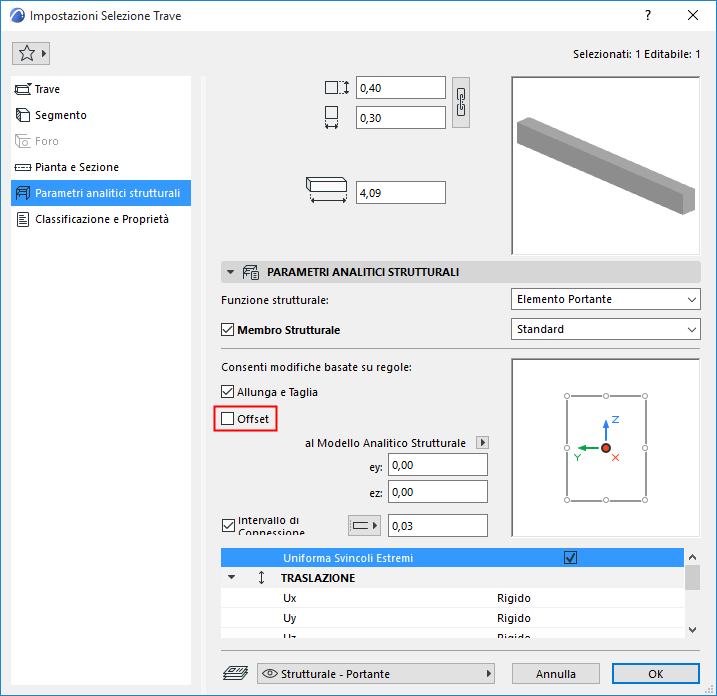Click the beam length icon

(326, 190)
